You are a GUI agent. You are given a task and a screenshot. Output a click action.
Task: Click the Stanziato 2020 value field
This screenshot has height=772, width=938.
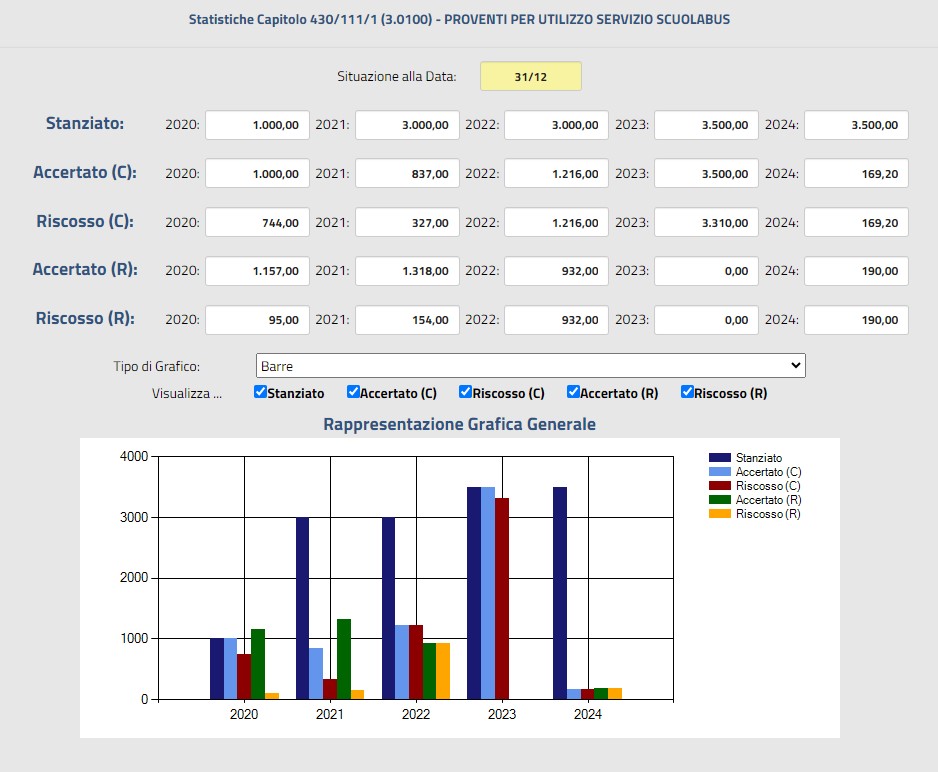[x=257, y=125]
